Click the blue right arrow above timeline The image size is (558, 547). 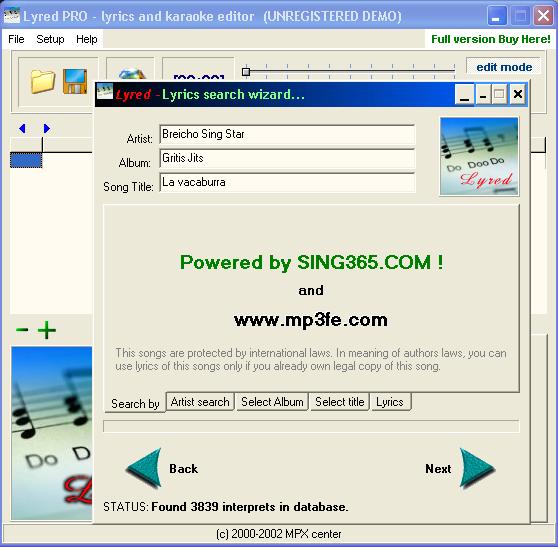click(47, 128)
